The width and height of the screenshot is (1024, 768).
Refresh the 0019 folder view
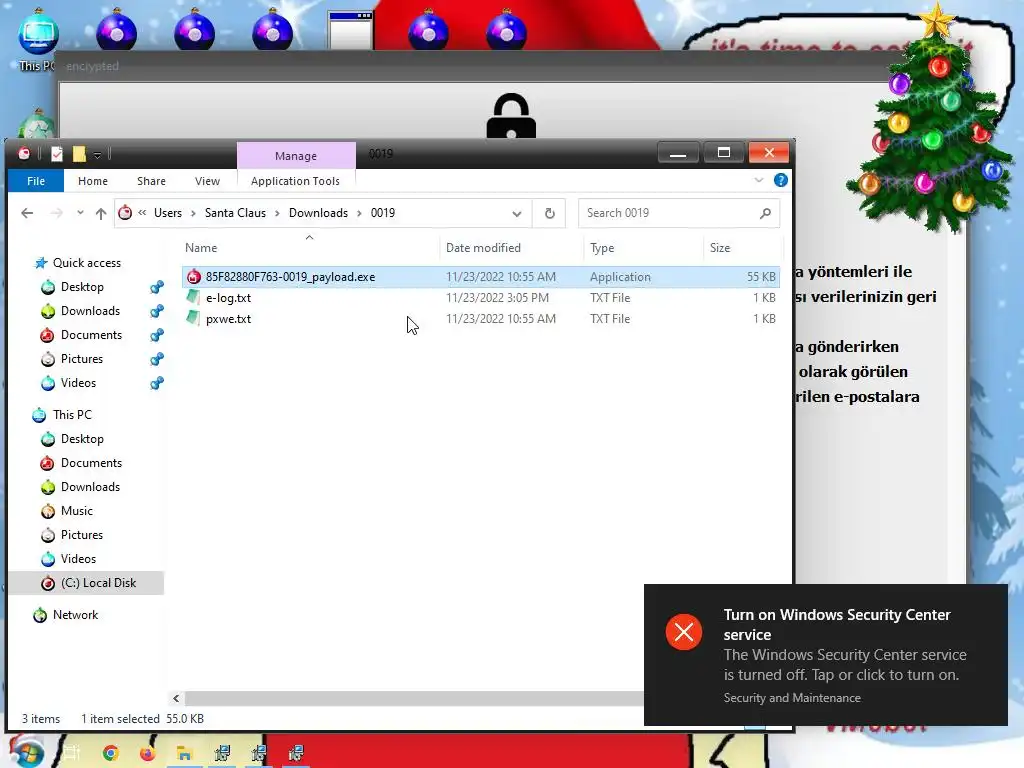[550, 214]
